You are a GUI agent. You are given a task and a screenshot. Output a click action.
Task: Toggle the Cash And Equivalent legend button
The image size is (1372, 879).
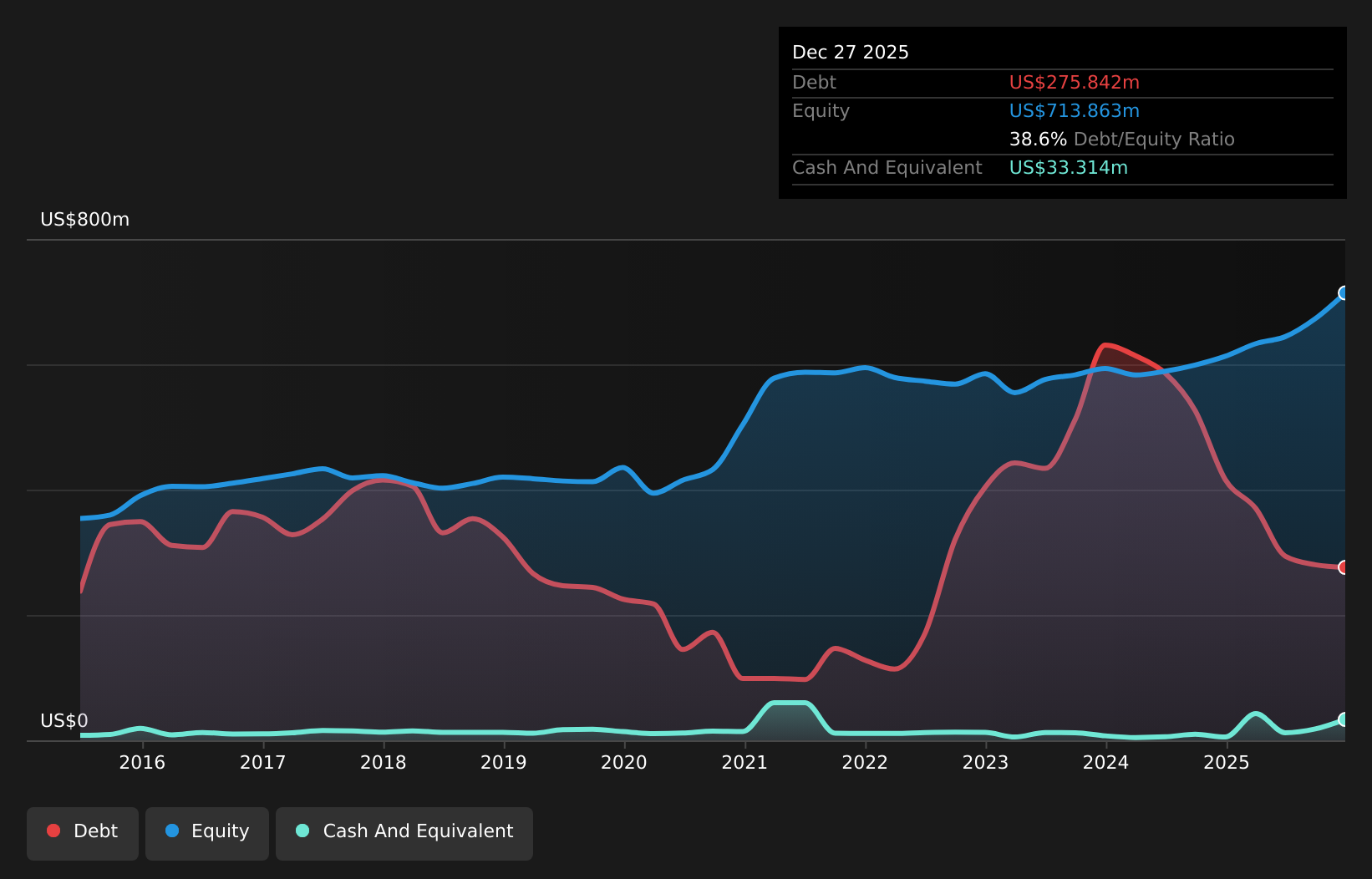click(404, 833)
